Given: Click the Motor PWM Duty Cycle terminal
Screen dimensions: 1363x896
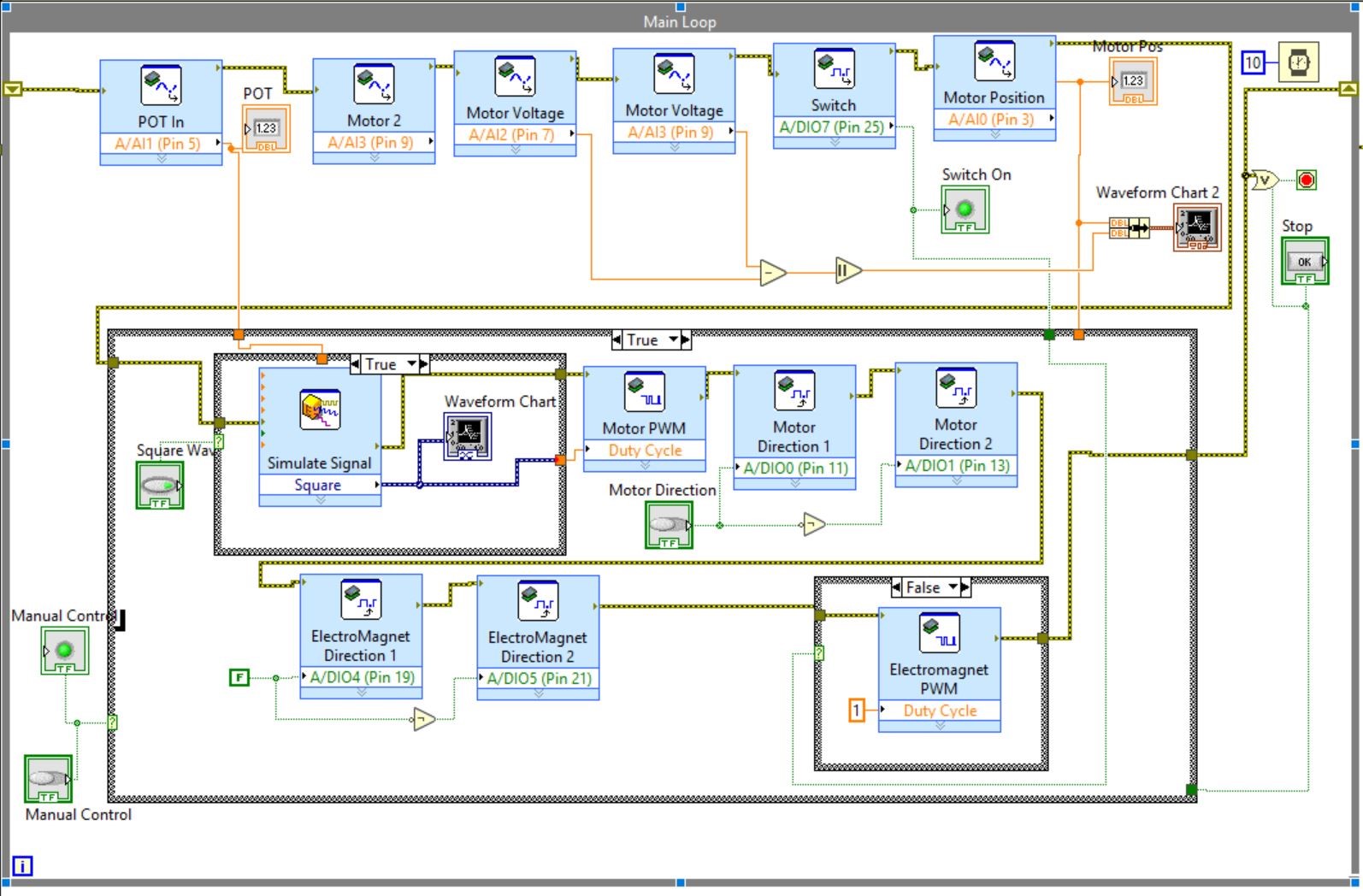Looking at the screenshot, I should (x=645, y=451).
